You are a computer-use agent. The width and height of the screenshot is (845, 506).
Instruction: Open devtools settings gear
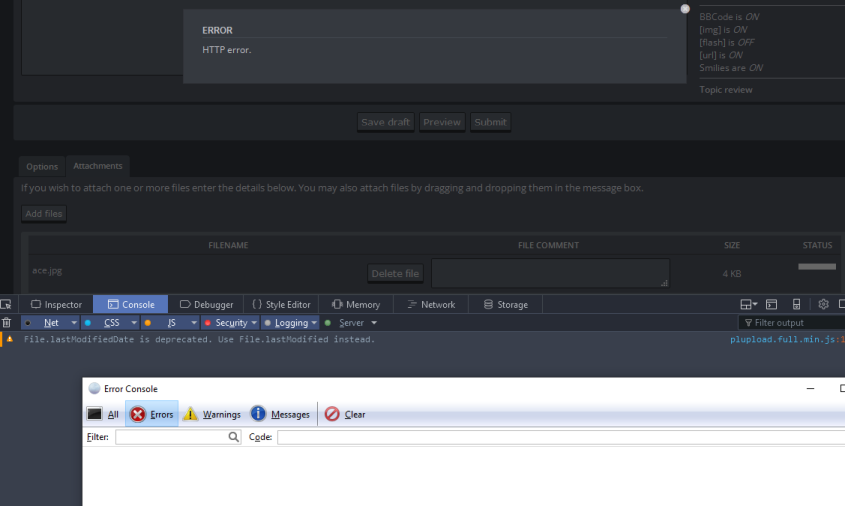(823, 304)
